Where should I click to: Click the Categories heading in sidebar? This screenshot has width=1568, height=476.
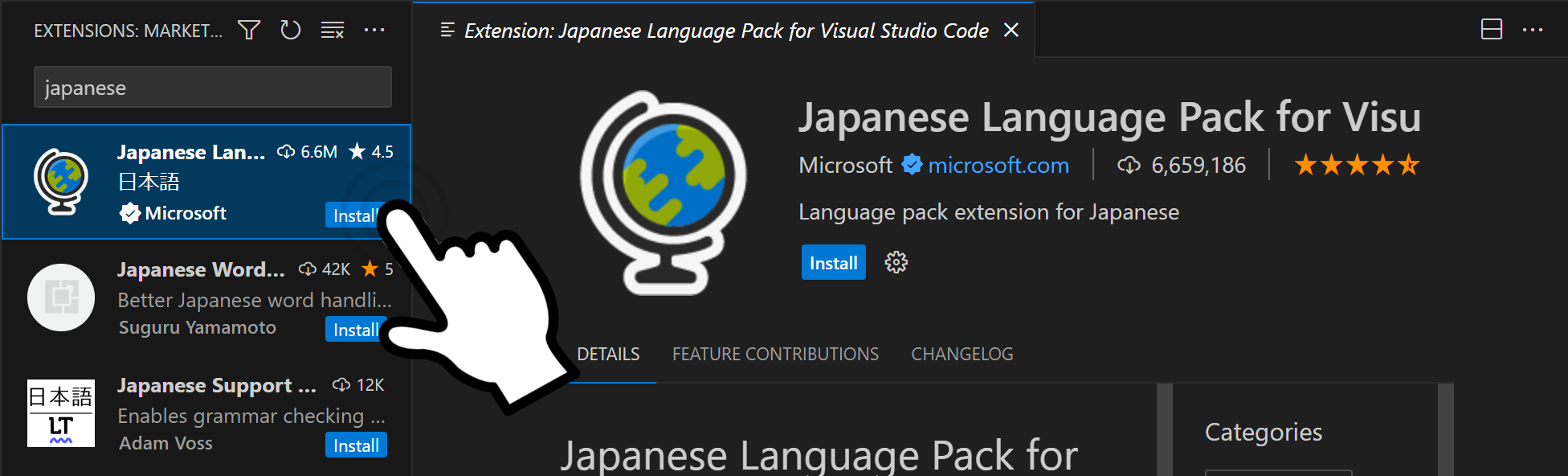pyautogui.click(x=1264, y=433)
